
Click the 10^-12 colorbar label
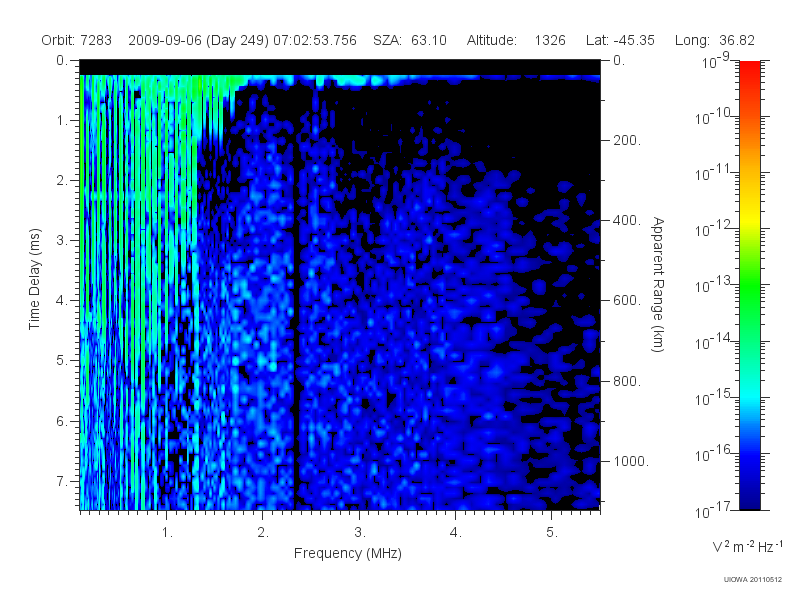tap(714, 229)
